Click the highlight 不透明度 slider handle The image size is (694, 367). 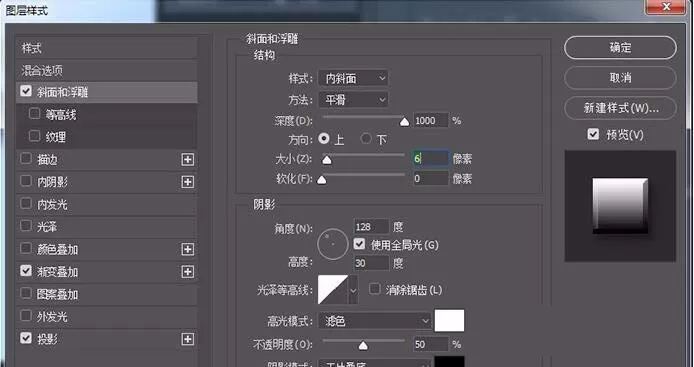(x=363, y=345)
